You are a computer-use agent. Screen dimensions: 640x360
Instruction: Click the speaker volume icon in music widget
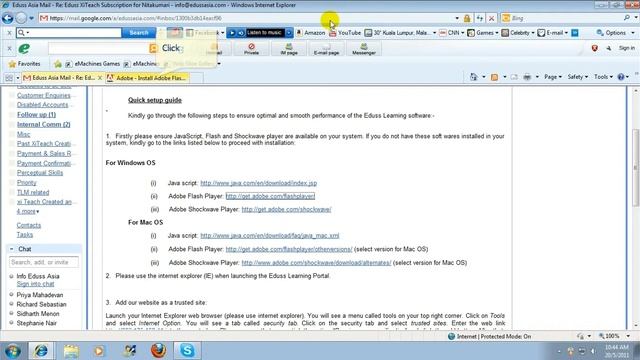pos(241,33)
